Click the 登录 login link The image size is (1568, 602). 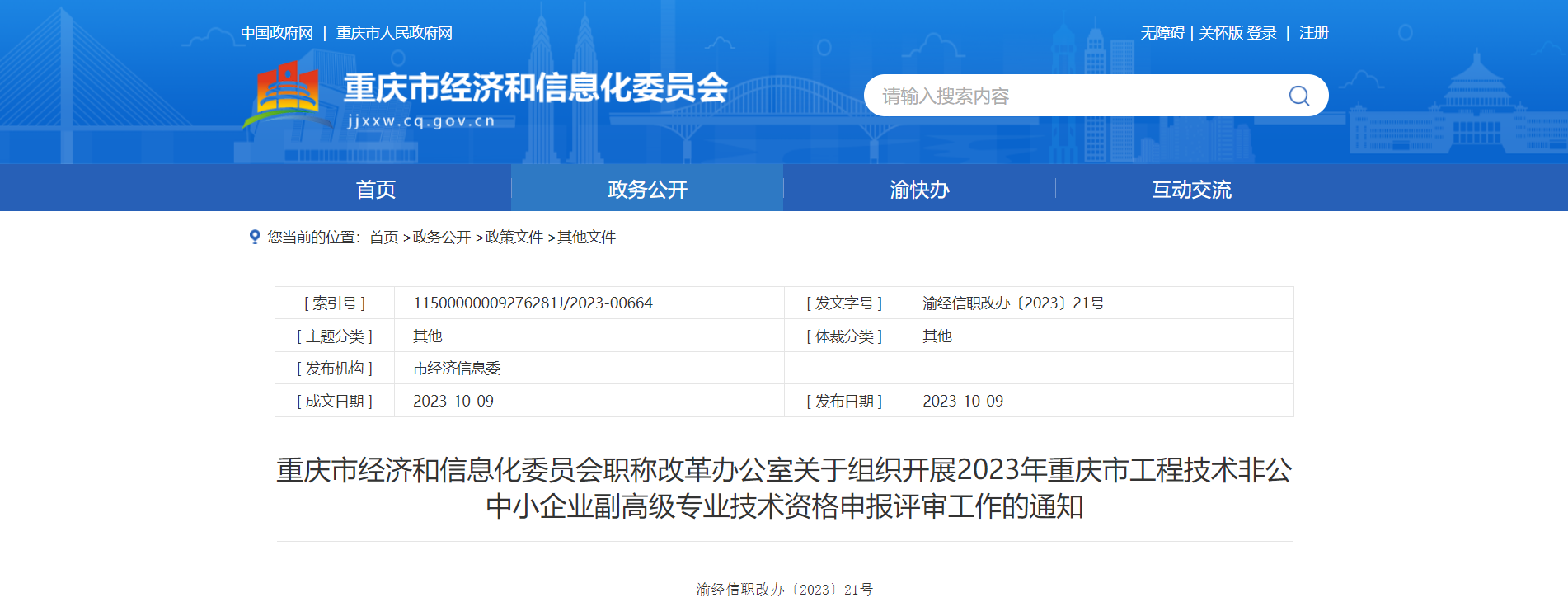(x=1262, y=33)
